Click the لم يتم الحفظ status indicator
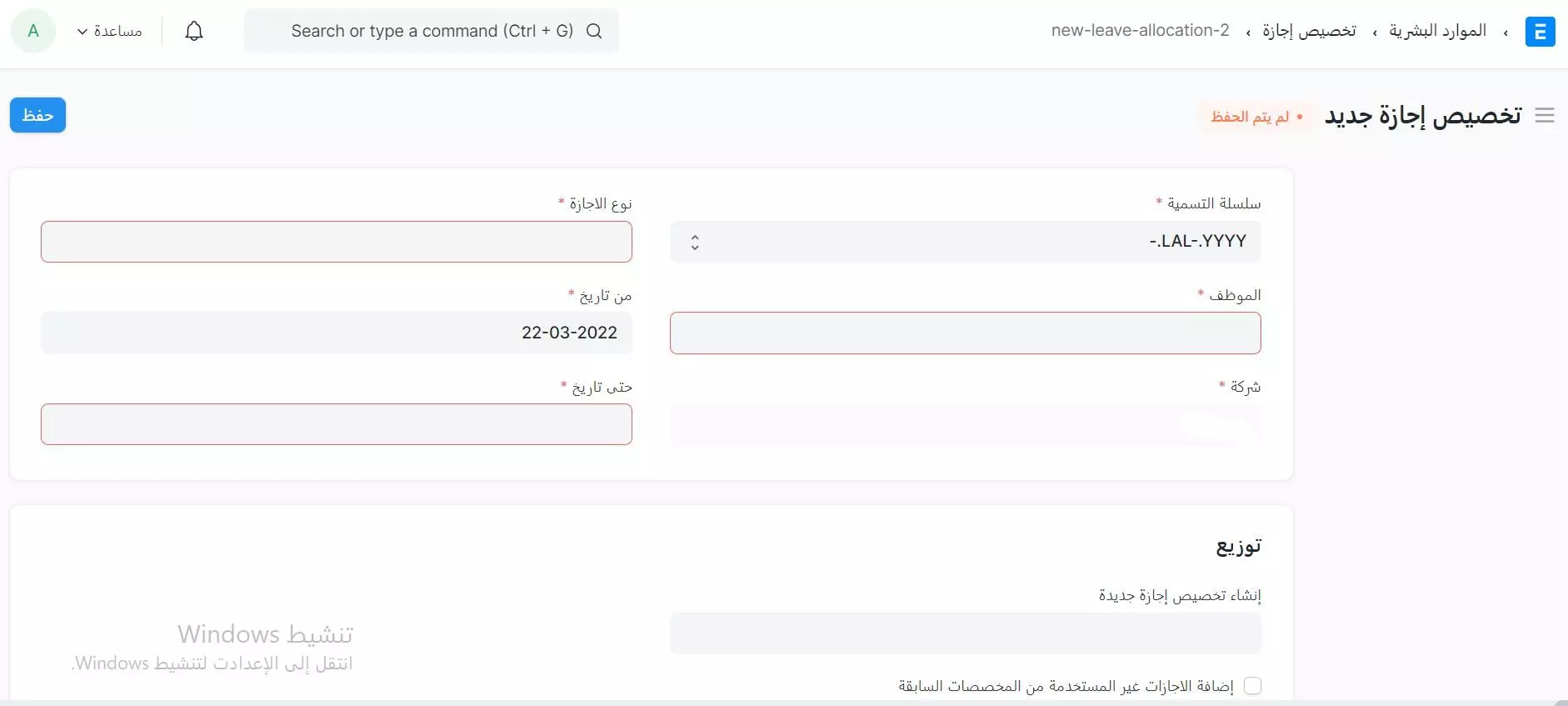1568x706 pixels. [x=1256, y=117]
